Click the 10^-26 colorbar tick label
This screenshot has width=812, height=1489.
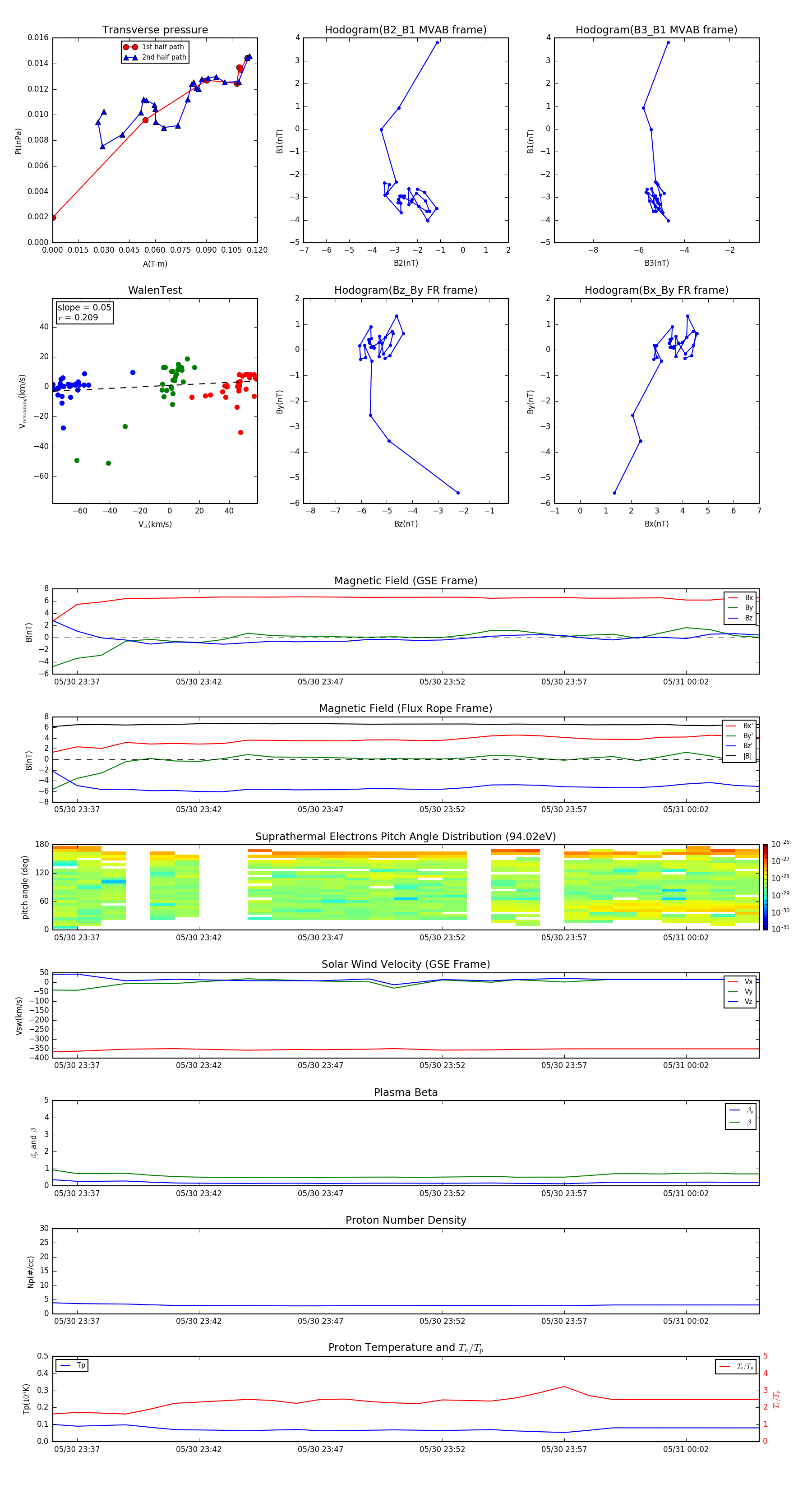780,844
